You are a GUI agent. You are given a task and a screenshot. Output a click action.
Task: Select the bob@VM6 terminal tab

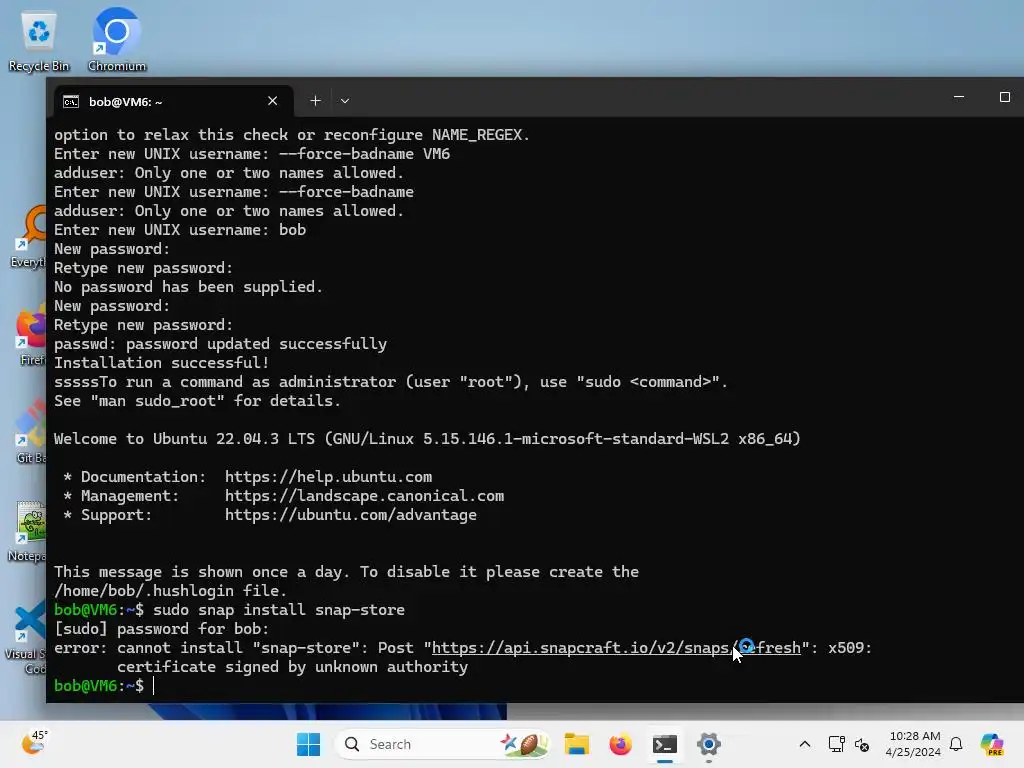(173, 101)
